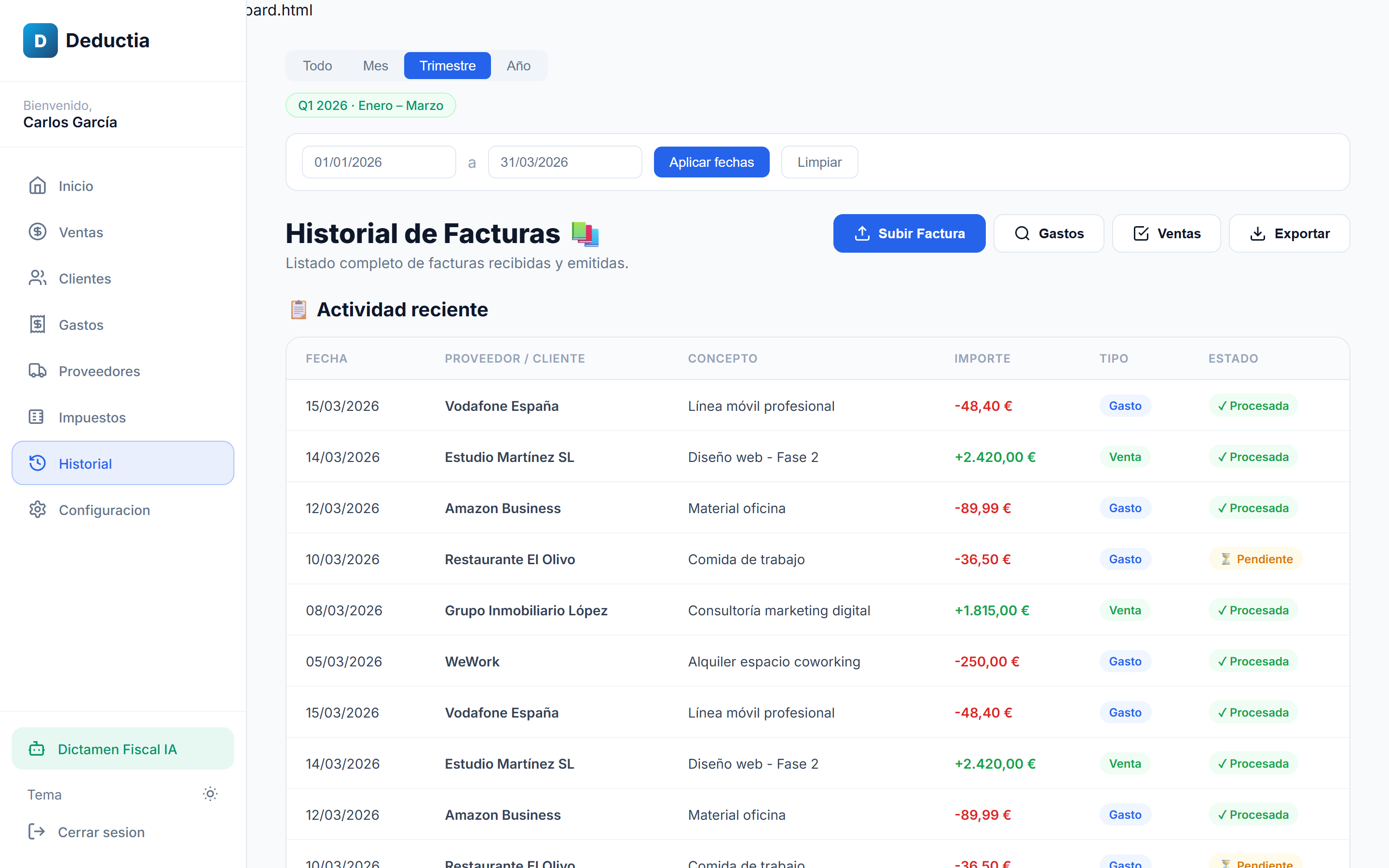Filter by Gastos search button
The image size is (1389, 868).
1049,233
